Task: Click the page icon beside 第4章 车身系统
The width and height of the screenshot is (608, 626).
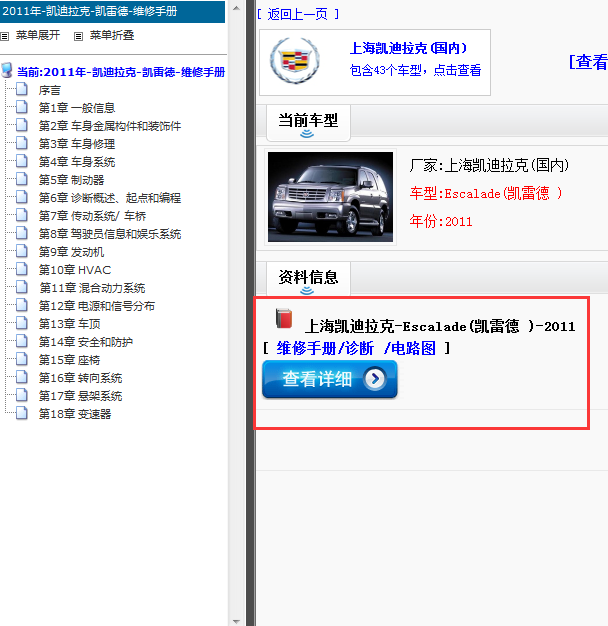Action: click(22, 161)
